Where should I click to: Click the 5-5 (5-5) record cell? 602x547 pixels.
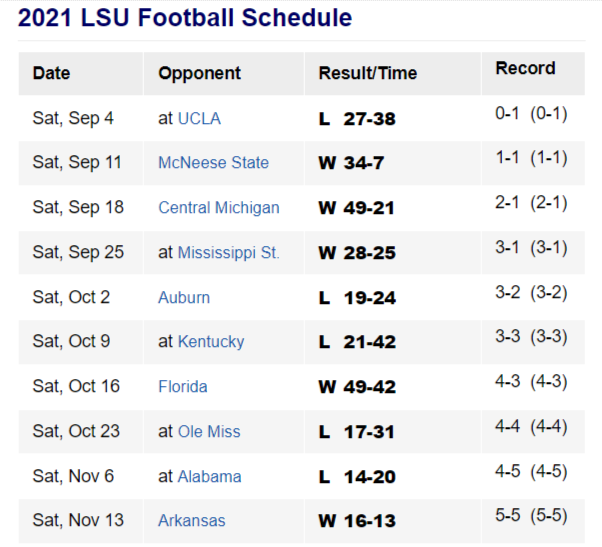tap(530, 516)
